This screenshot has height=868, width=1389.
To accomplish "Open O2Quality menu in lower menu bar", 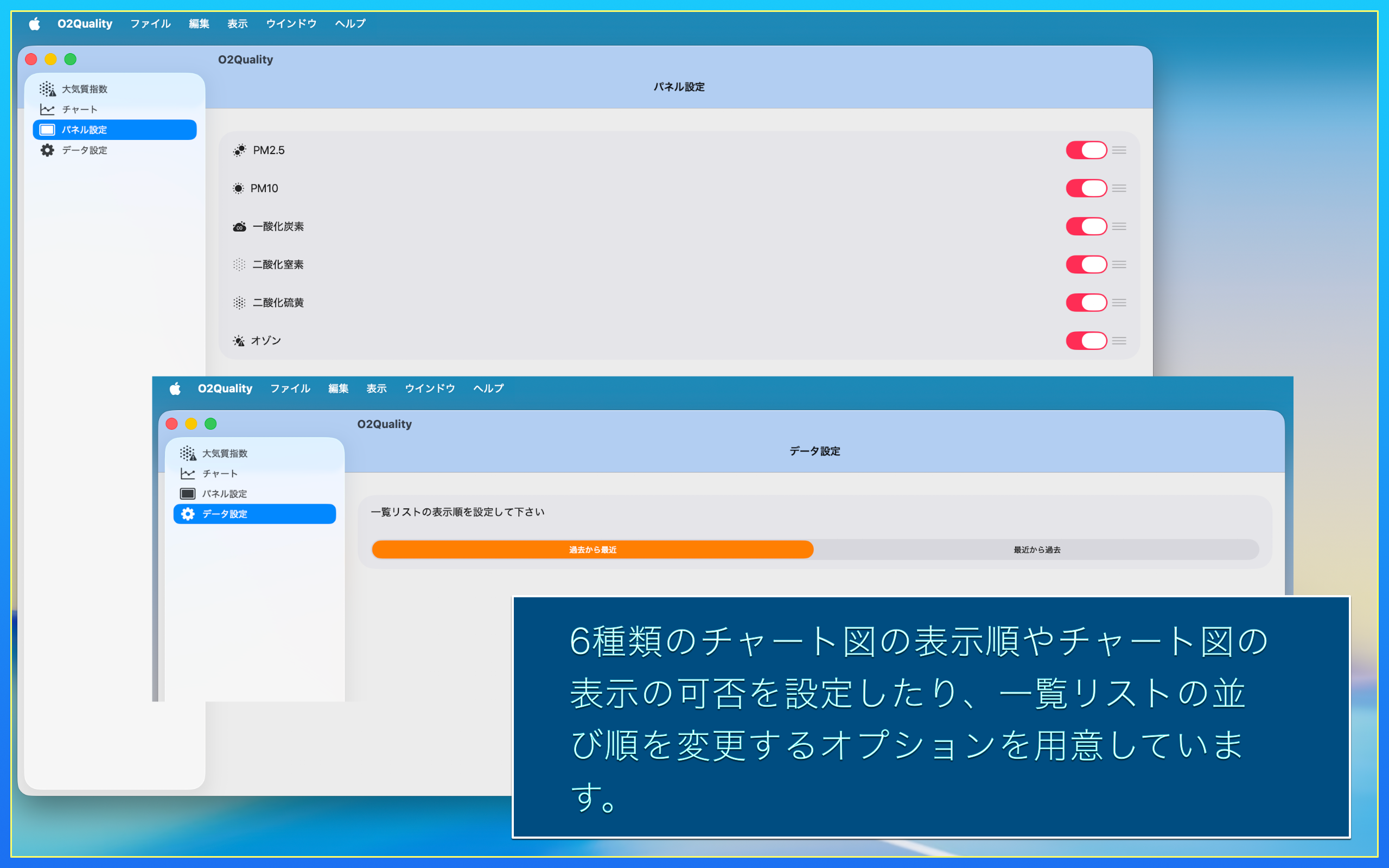I will coord(225,388).
